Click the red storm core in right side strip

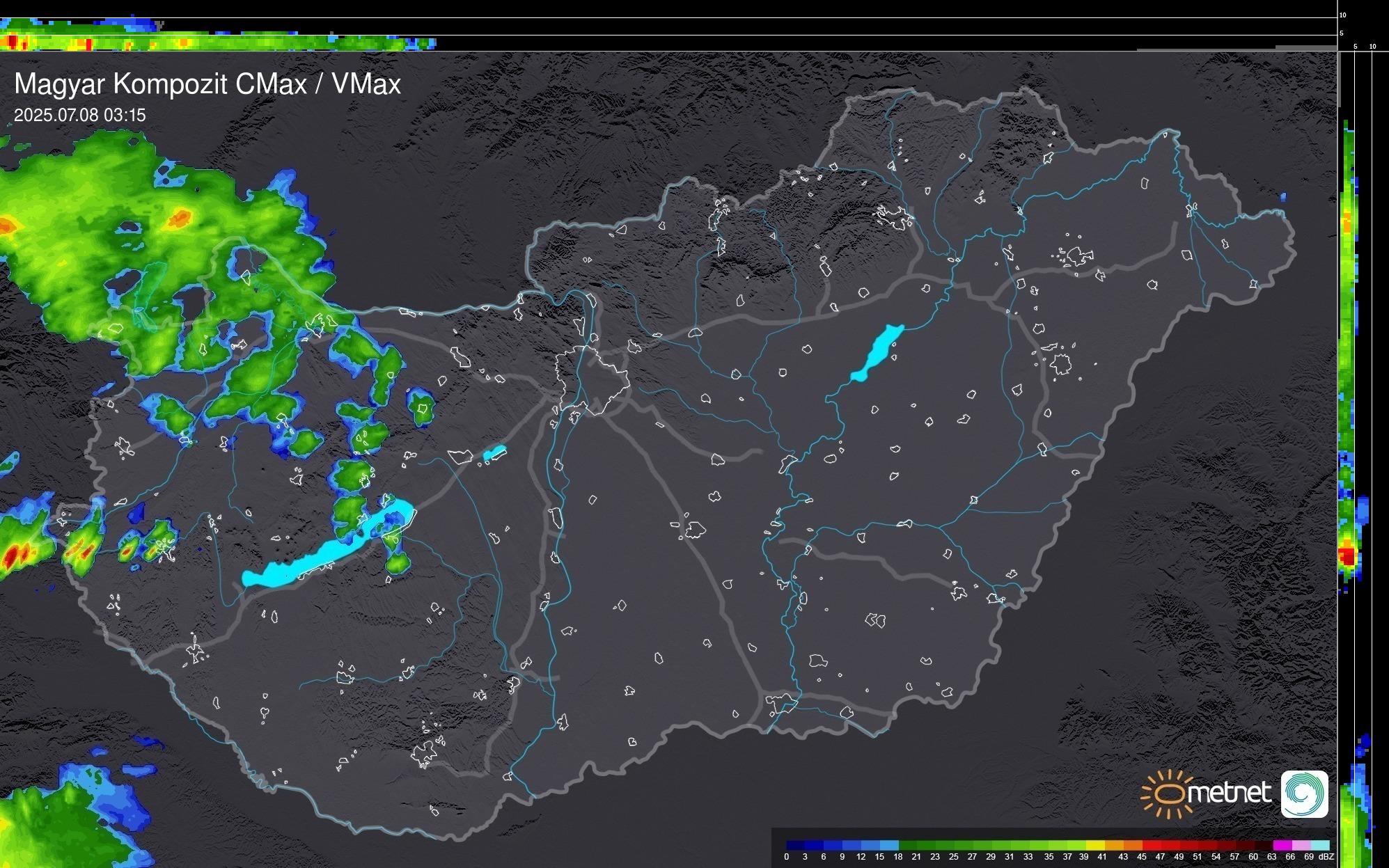[x=1348, y=556]
